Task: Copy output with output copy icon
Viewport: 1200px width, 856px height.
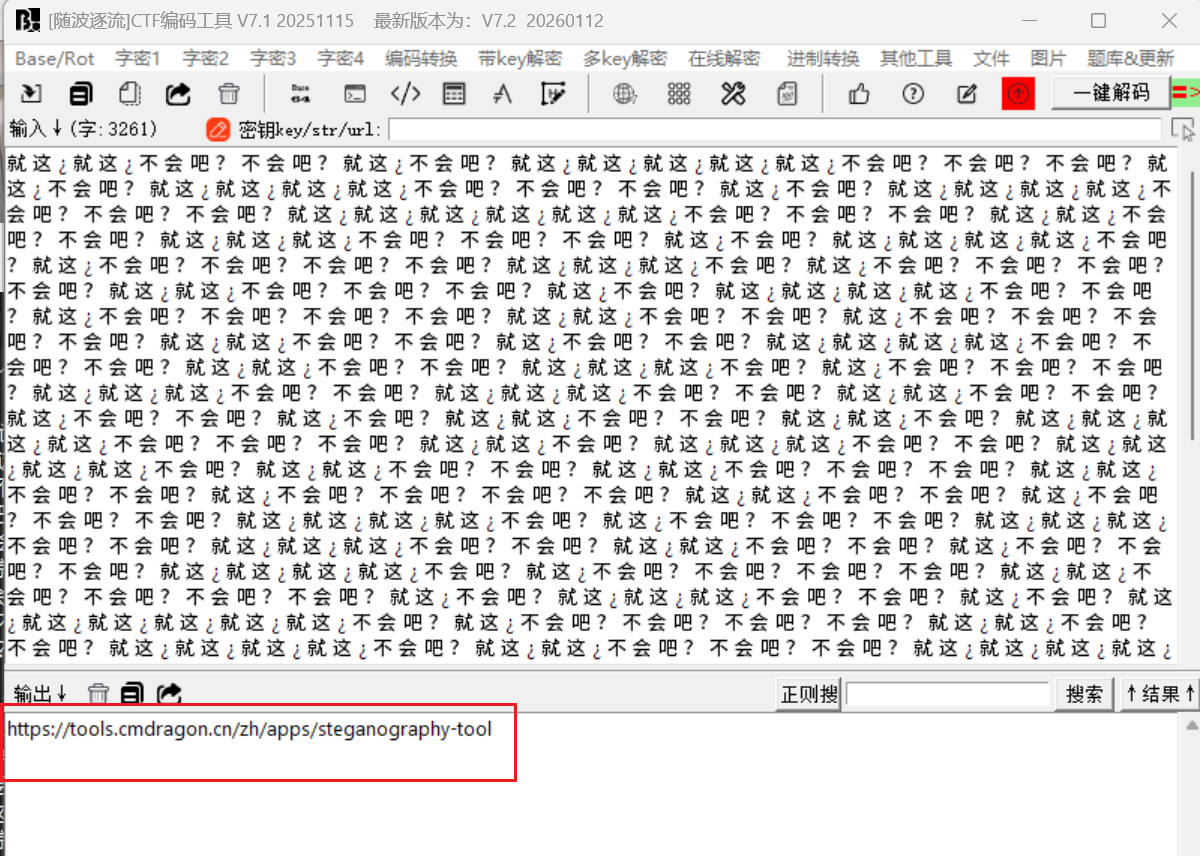Action: (x=132, y=693)
